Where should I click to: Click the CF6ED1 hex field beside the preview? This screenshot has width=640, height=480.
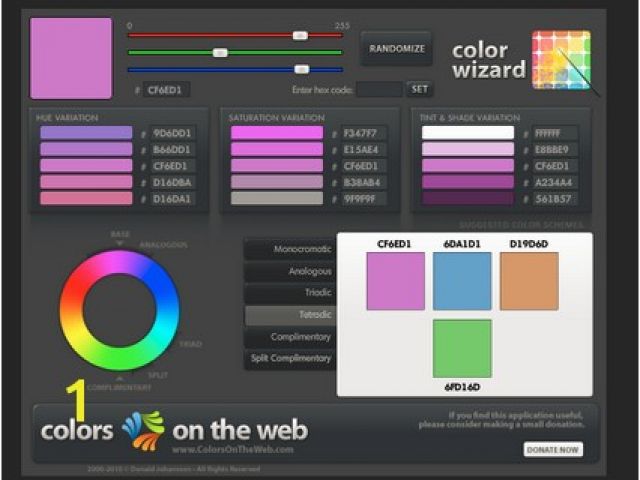point(166,90)
